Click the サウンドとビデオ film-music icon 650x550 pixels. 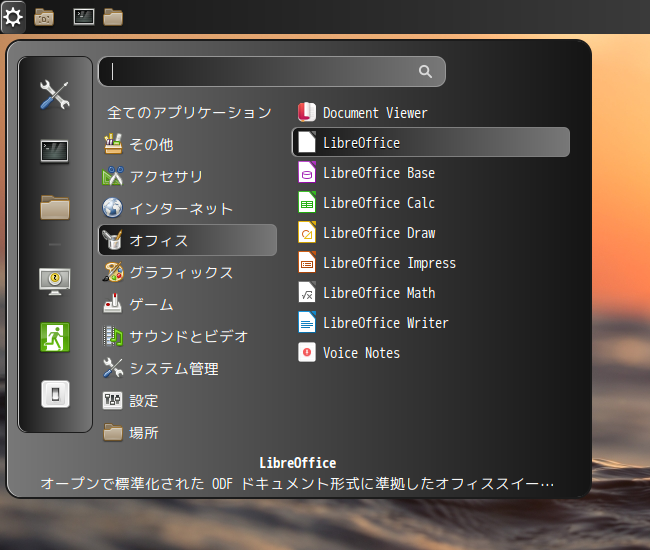[x=113, y=336]
